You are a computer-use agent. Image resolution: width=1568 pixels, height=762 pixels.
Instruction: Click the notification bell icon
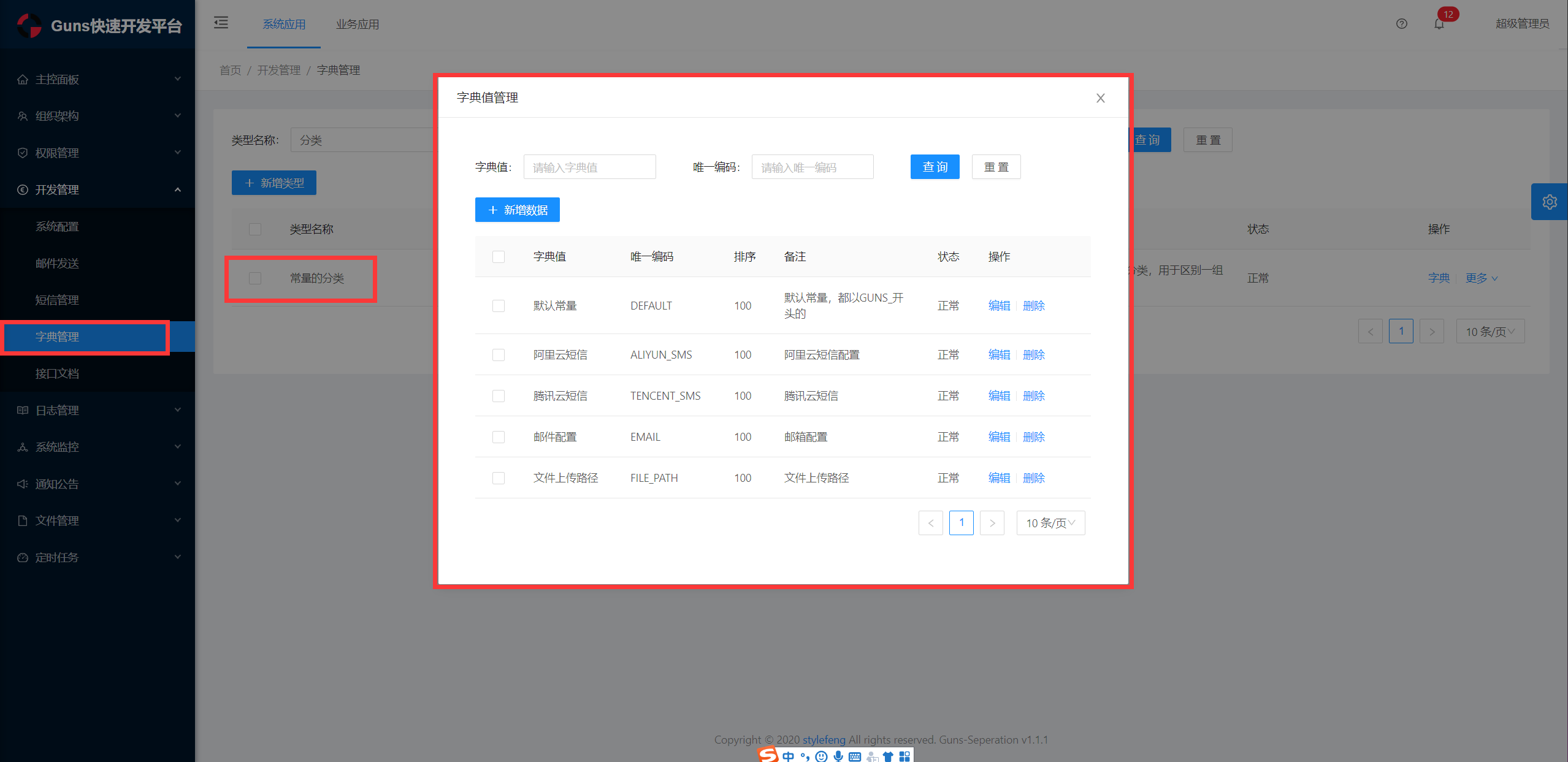[x=1439, y=24]
